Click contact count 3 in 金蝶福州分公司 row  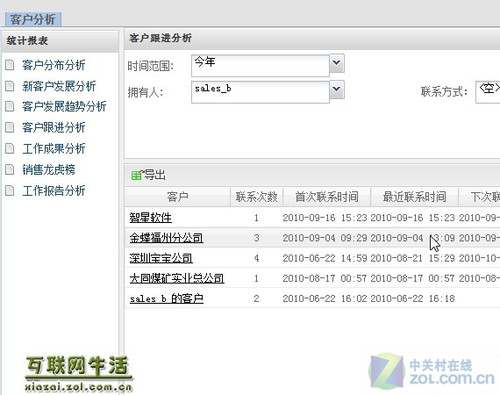[x=256, y=238]
